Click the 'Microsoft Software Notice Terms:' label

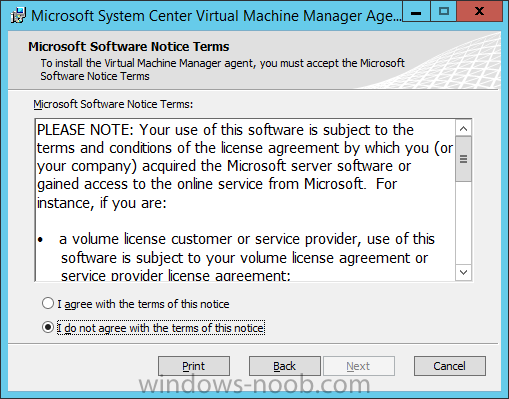(113, 104)
